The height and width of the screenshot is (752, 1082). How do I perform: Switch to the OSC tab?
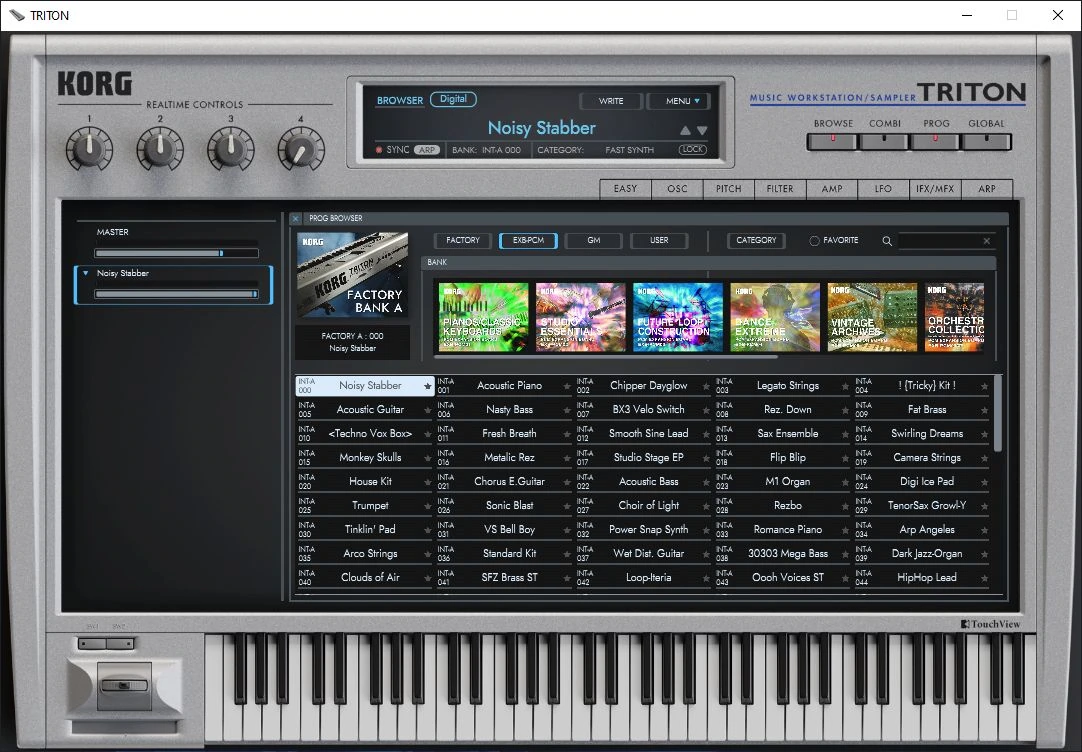[x=677, y=188]
